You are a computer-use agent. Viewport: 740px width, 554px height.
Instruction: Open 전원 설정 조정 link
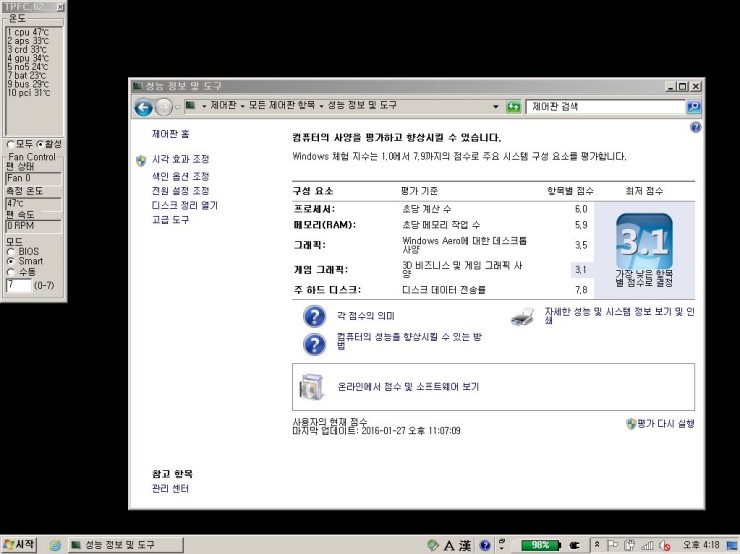pyautogui.click(x=180, y=191)
